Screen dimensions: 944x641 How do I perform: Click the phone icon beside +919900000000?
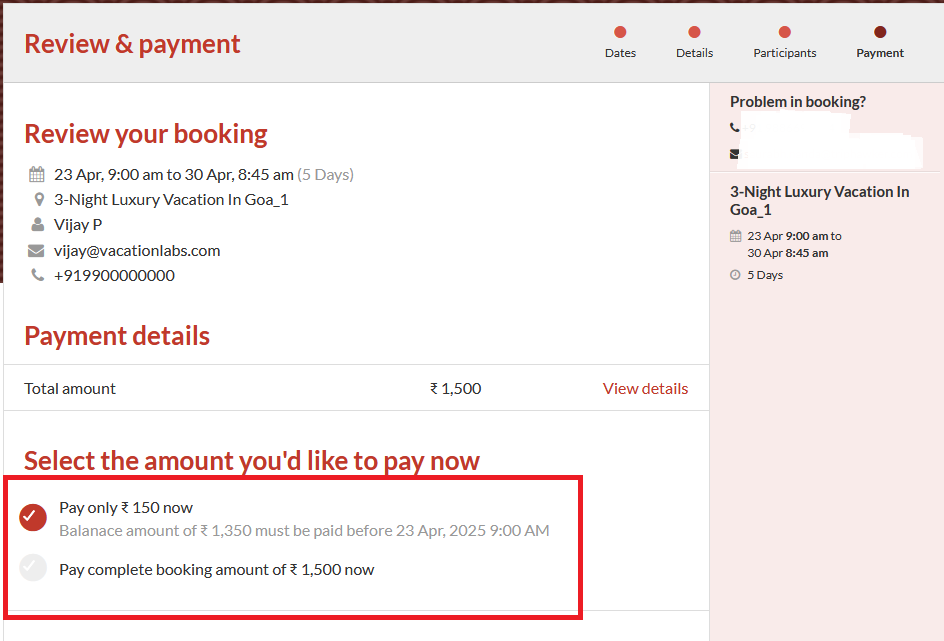(37, 275)
